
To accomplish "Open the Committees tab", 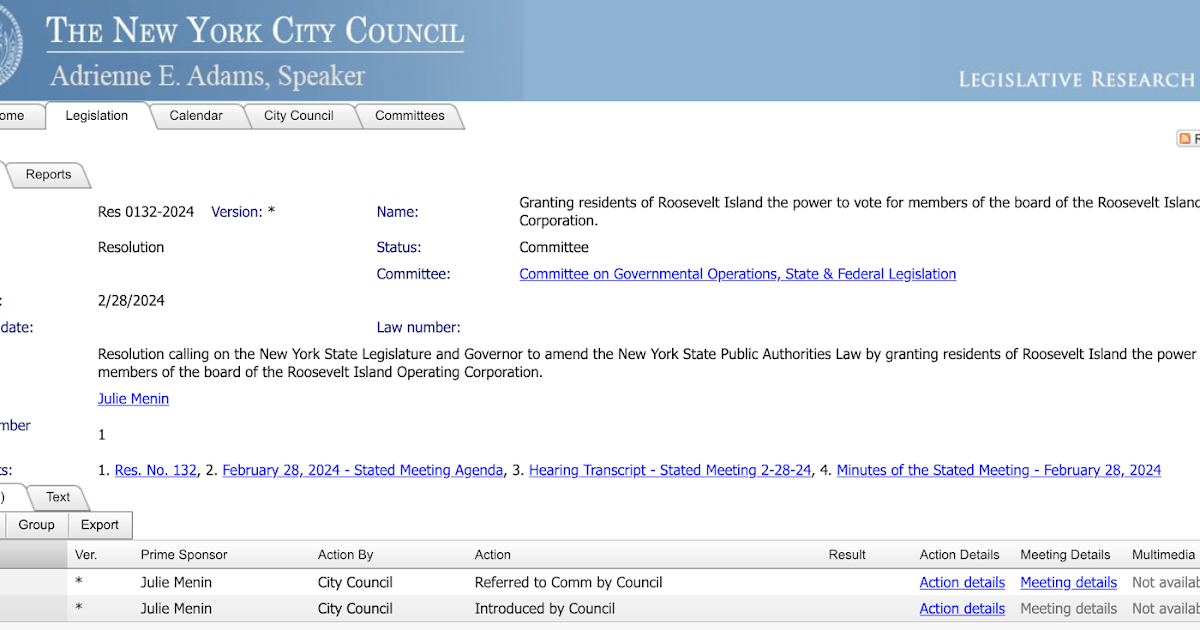I will [409, 116].
